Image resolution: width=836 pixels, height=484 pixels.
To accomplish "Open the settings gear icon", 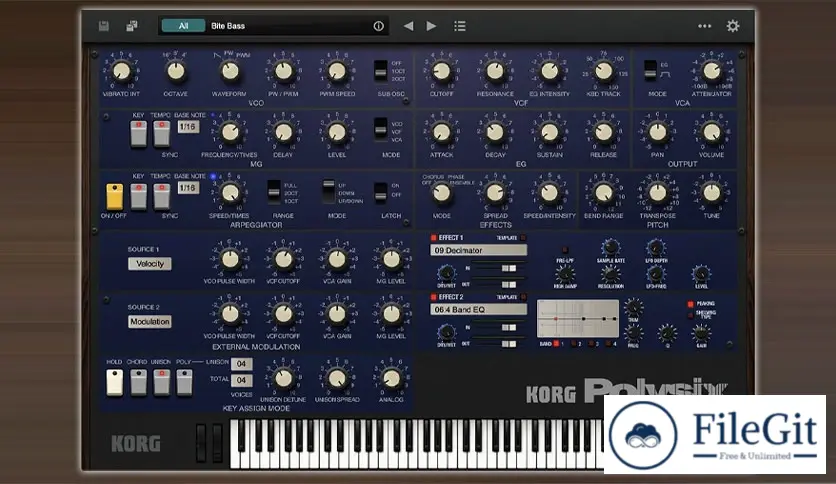I will coord(733,26).
